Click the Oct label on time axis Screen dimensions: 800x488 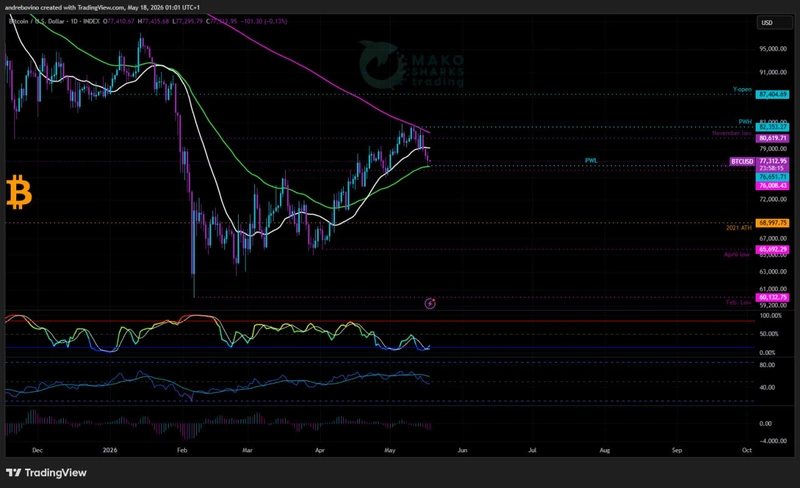coord(747,450)
